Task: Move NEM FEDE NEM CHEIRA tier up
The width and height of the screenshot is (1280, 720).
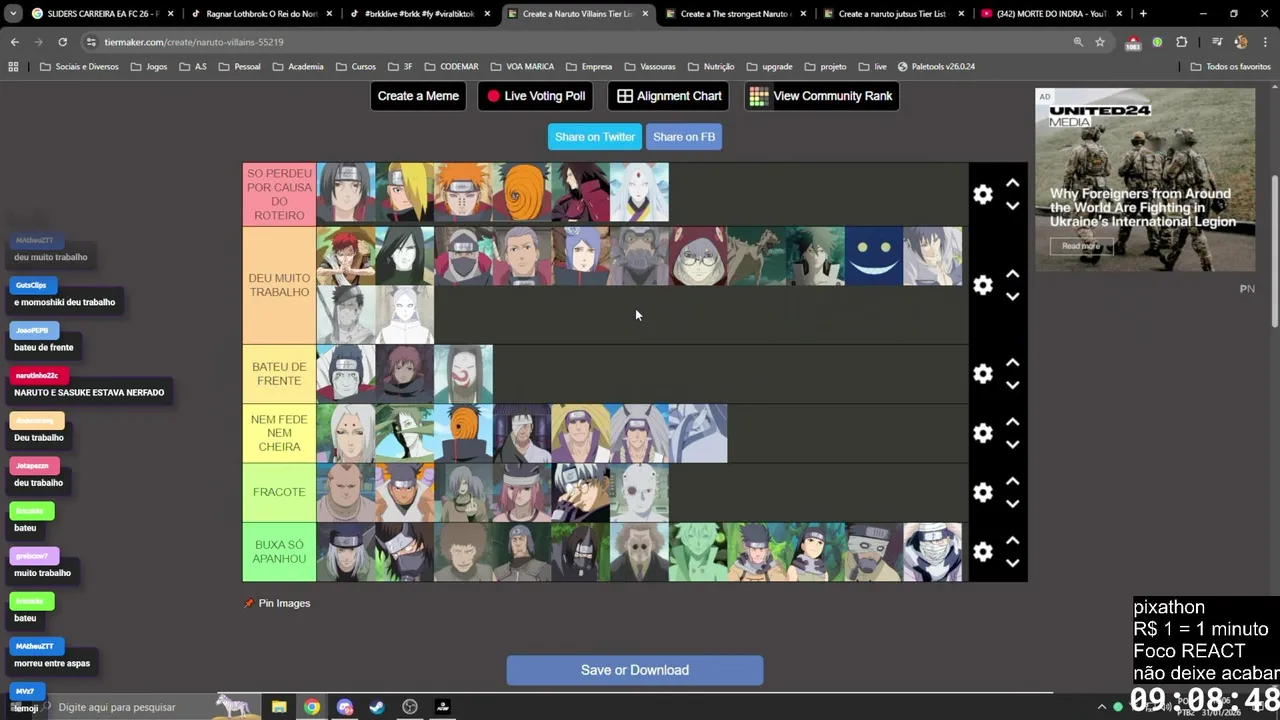Action: click(1012, 421)
